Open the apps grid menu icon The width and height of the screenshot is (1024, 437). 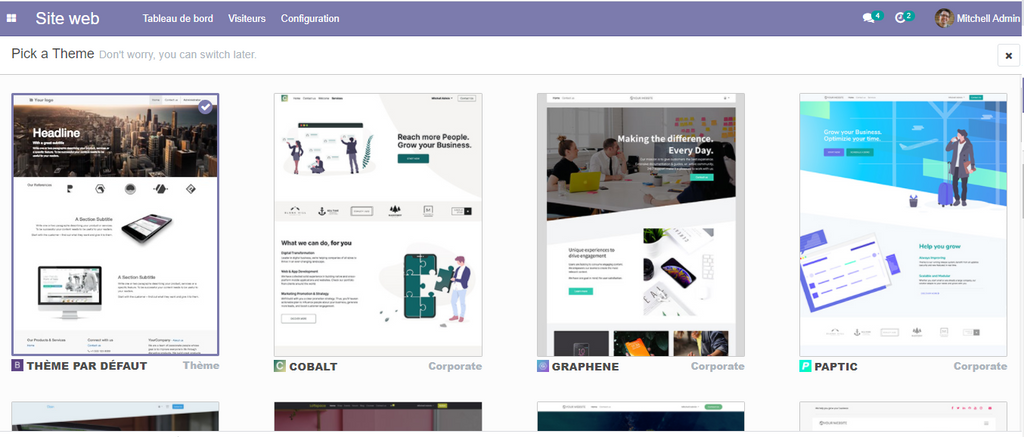pos(12,18)
